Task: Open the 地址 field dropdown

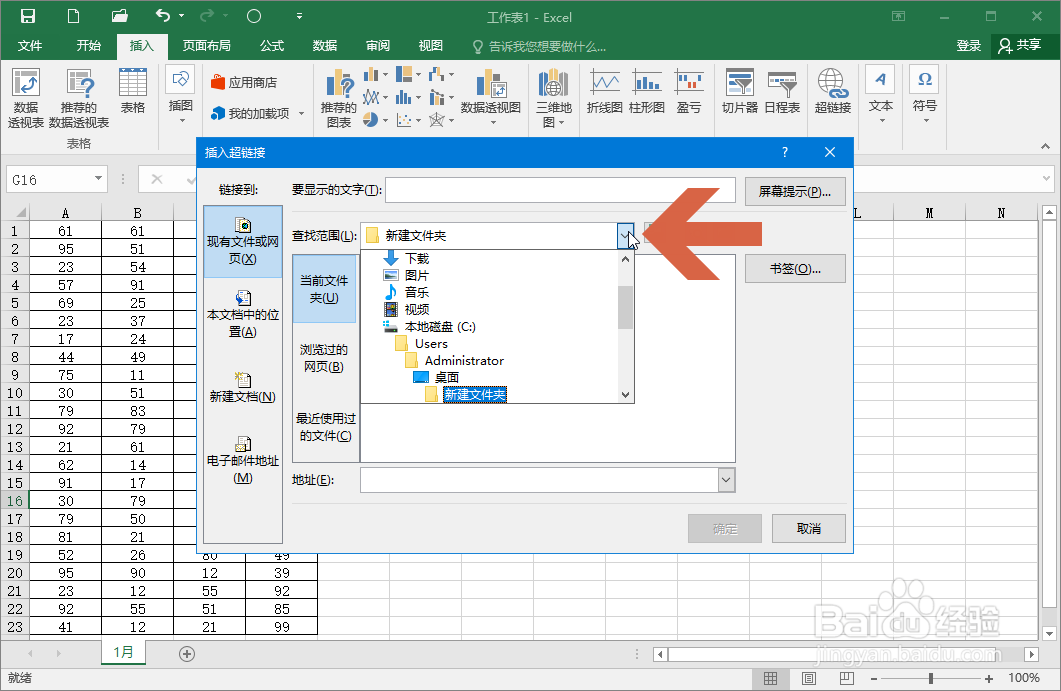Action: (727, 480)
